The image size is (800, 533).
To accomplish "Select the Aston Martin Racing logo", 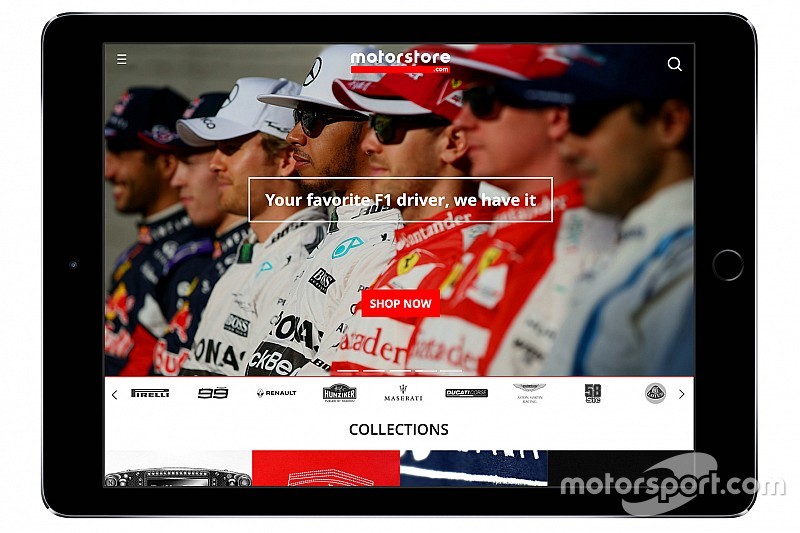I will [530, 393].
